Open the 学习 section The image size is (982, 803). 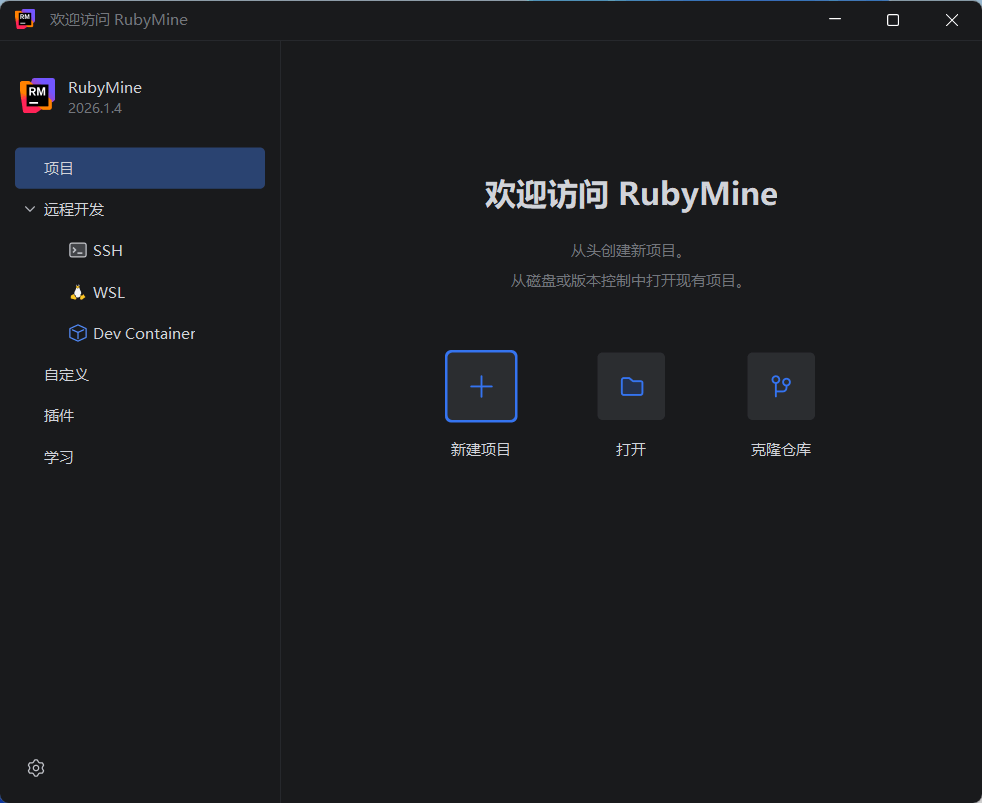(59, 457)
